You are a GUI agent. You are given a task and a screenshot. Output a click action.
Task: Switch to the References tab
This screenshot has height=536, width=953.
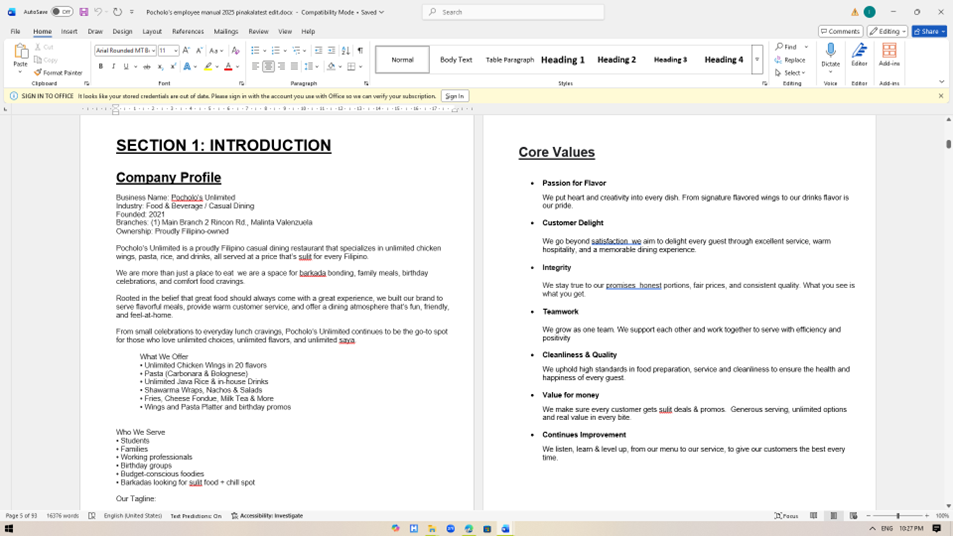(x=188, y=32)
